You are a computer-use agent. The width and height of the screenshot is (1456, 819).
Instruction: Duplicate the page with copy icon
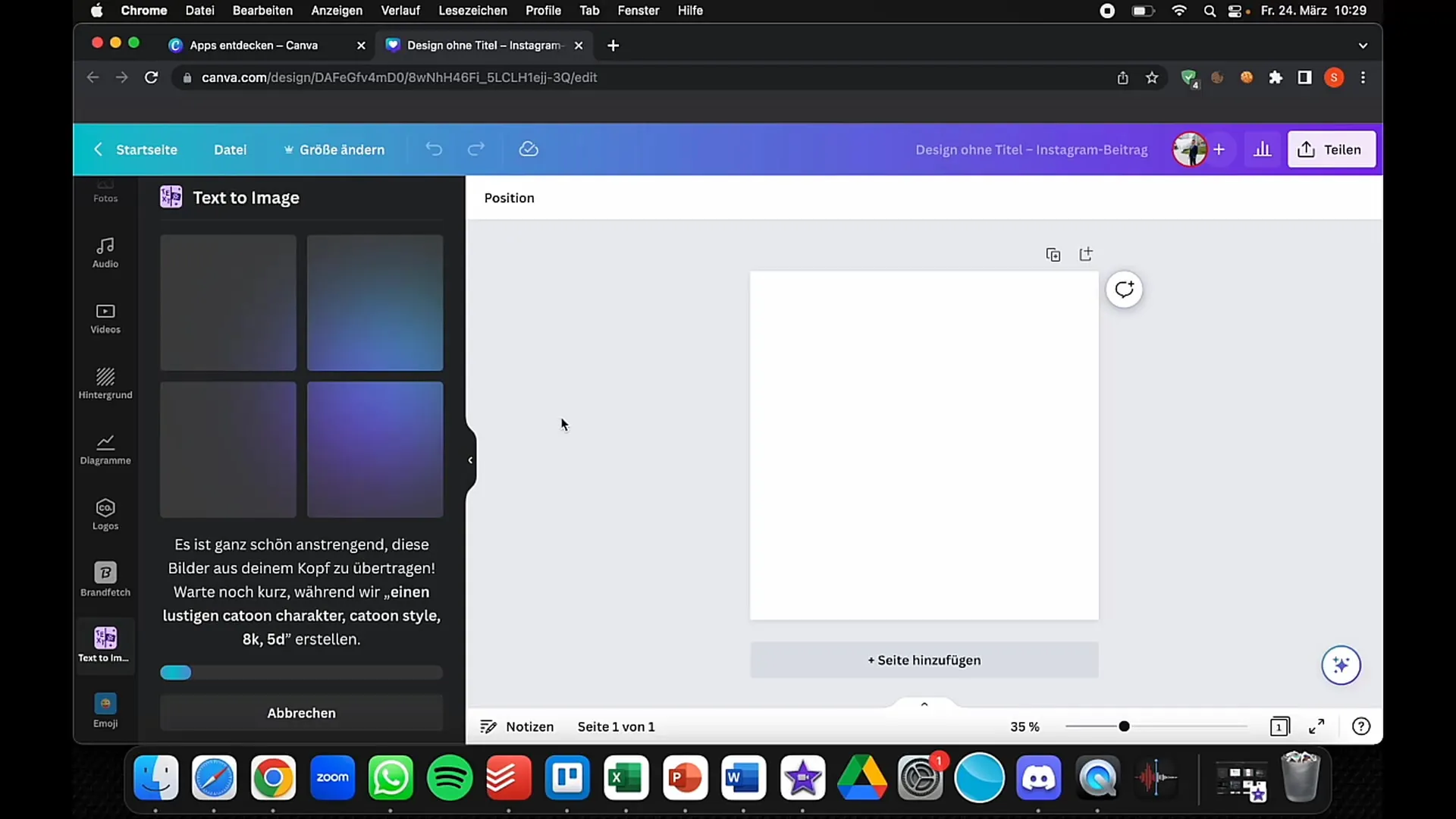pyautogui.click(x=1053, y=255)
